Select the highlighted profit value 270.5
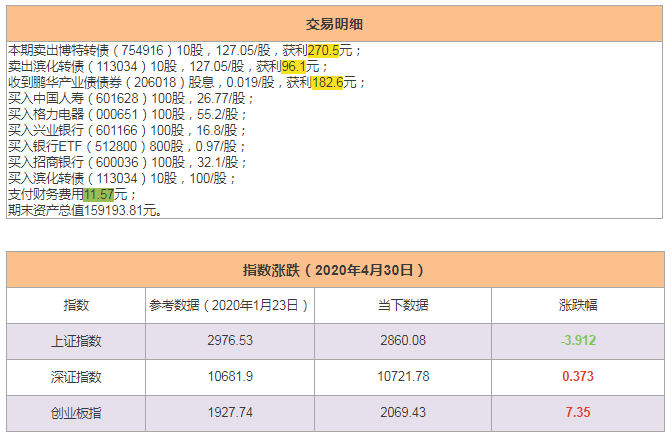The height and width of the screenshot is (441, 672). click(x=323, y=51)
